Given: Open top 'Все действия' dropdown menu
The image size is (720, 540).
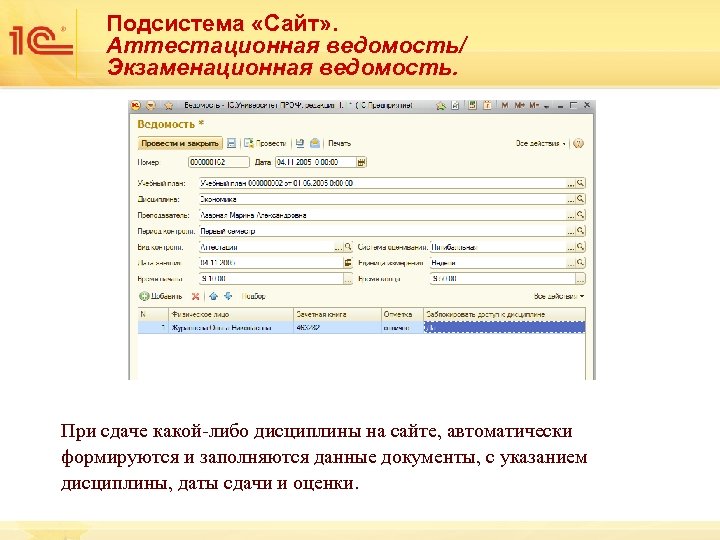Looking at the screenshot, I should 540,143.
